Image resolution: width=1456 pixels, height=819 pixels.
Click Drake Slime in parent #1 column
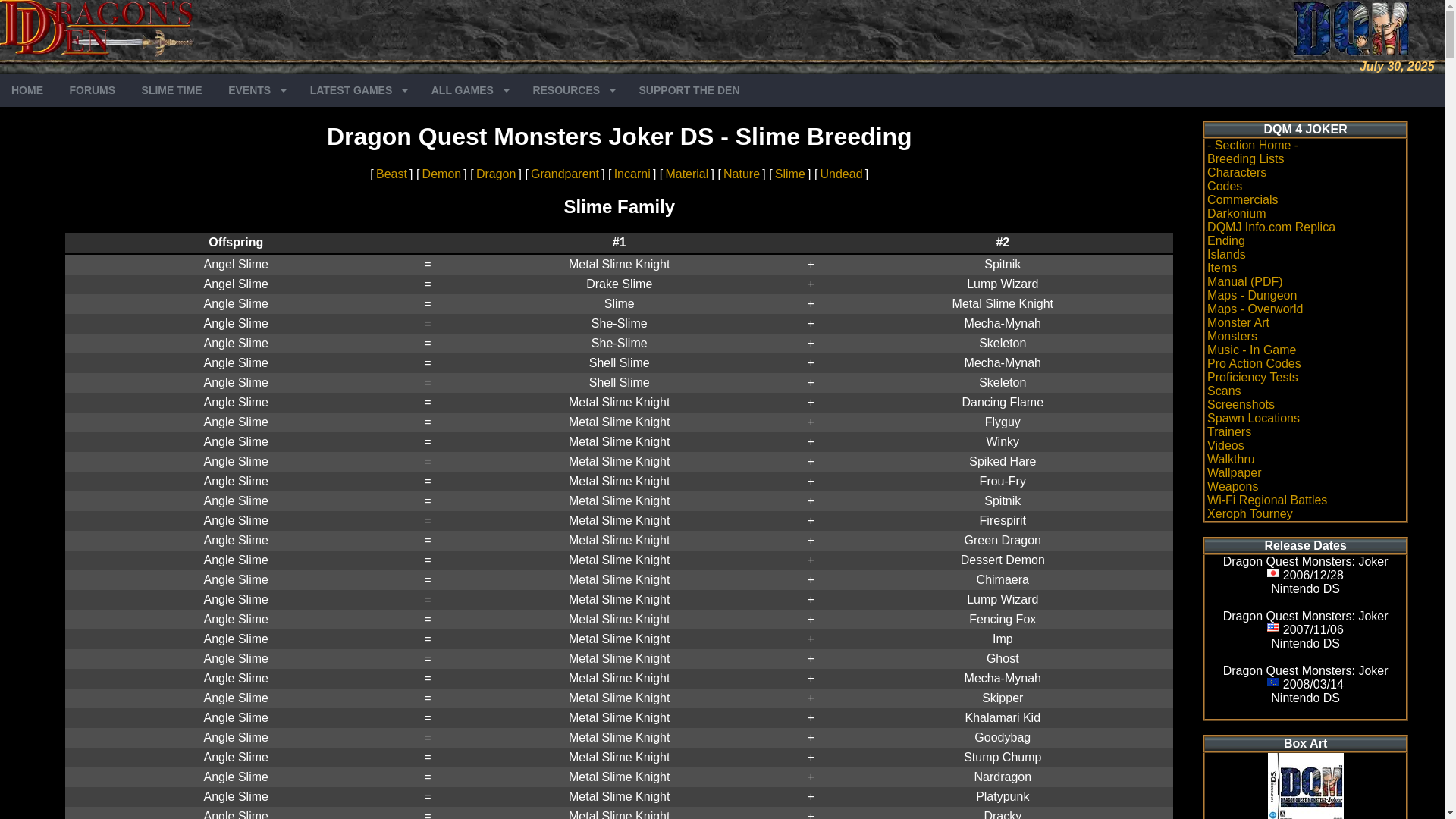(x=619, y=284)
